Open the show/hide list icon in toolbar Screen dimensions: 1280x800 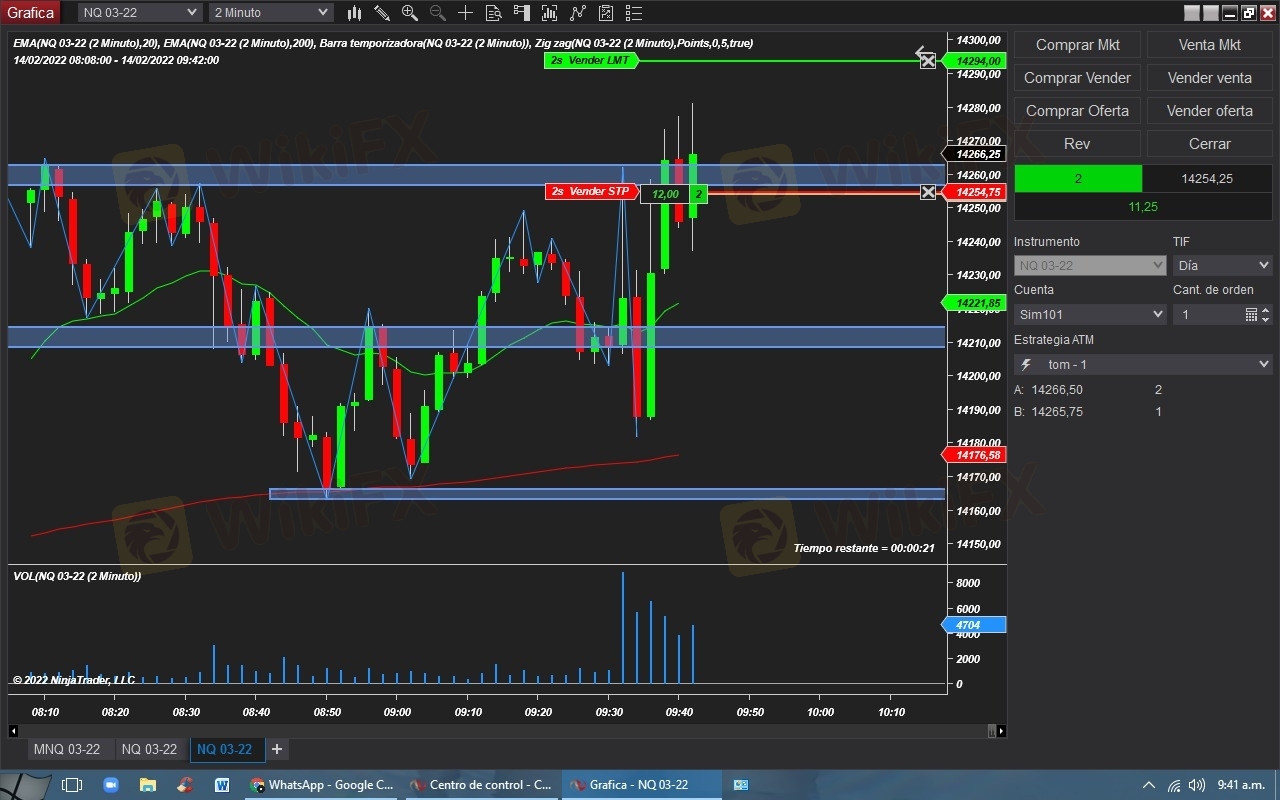tap(634, 13)
